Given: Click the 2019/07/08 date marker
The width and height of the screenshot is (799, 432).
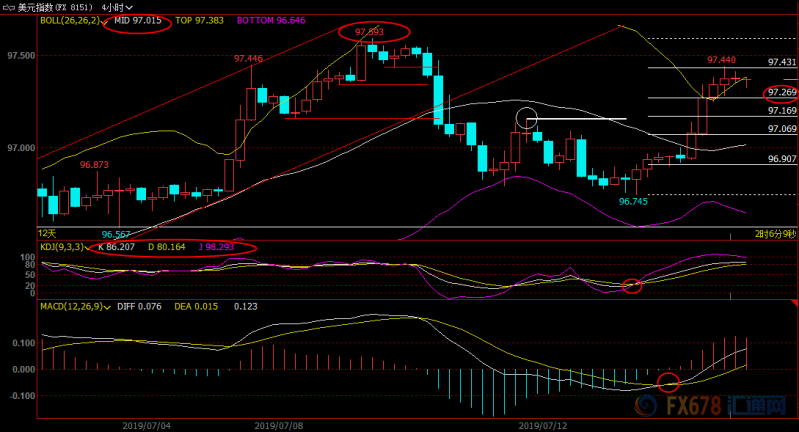Looking at the screenshot, I should coord(279,425).
